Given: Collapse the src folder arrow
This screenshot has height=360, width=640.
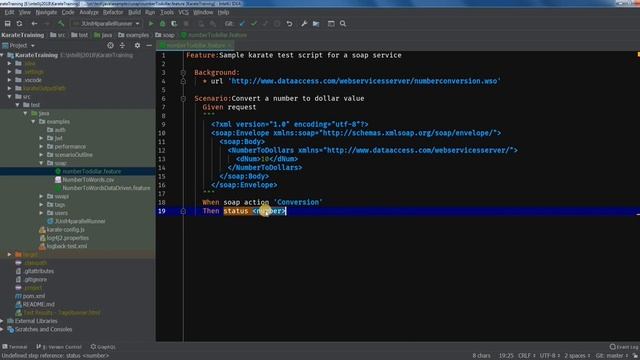Looking at the screenshot, I should [10, 97].
